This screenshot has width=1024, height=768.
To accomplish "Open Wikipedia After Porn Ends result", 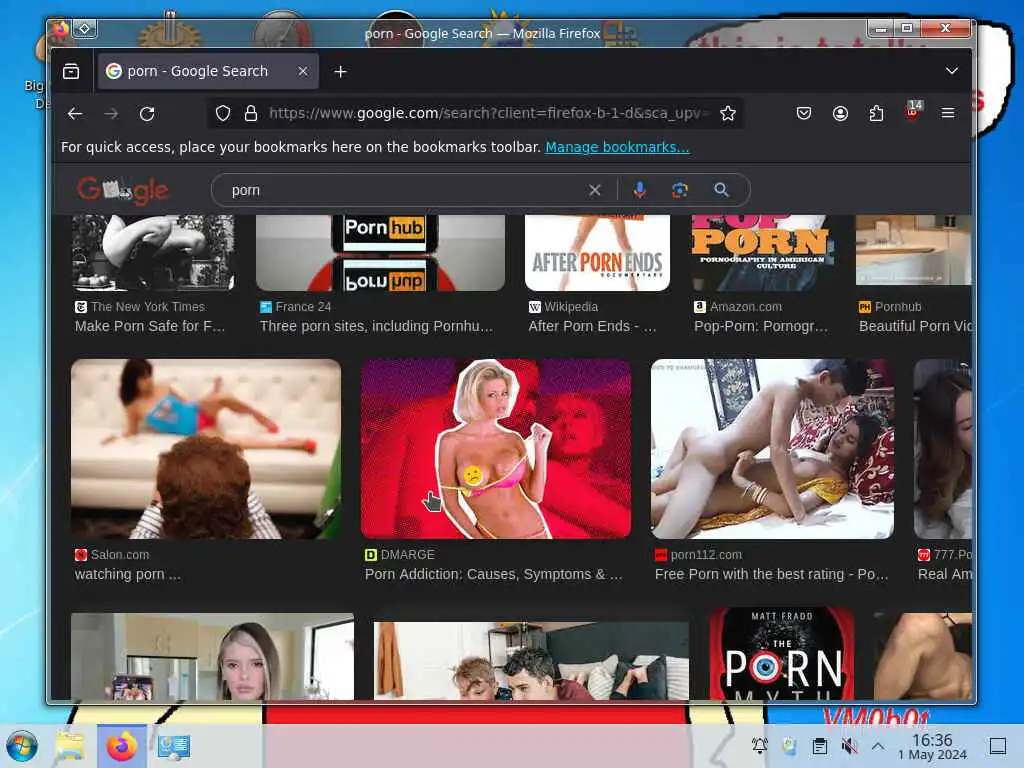I will tap(592, 326).
